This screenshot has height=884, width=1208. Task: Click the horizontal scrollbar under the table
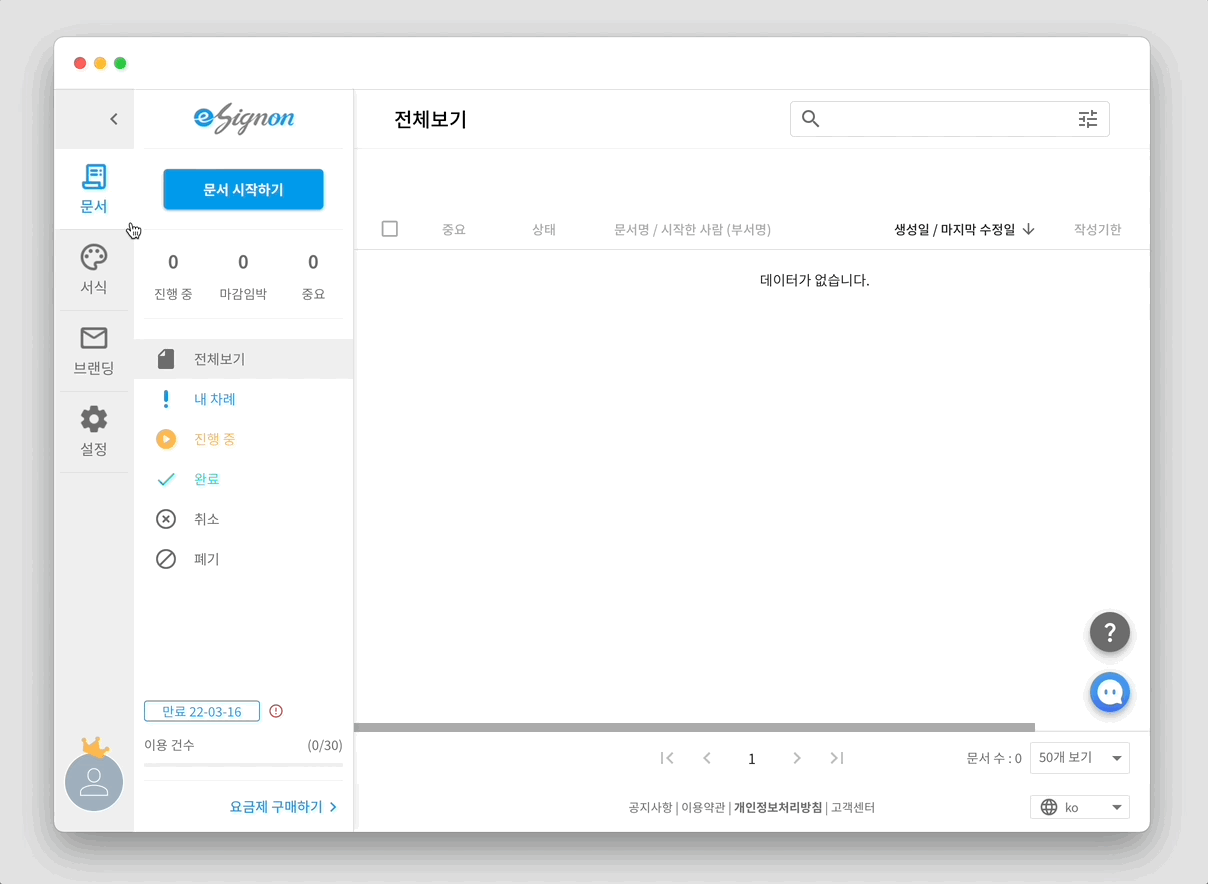(694, 727)
